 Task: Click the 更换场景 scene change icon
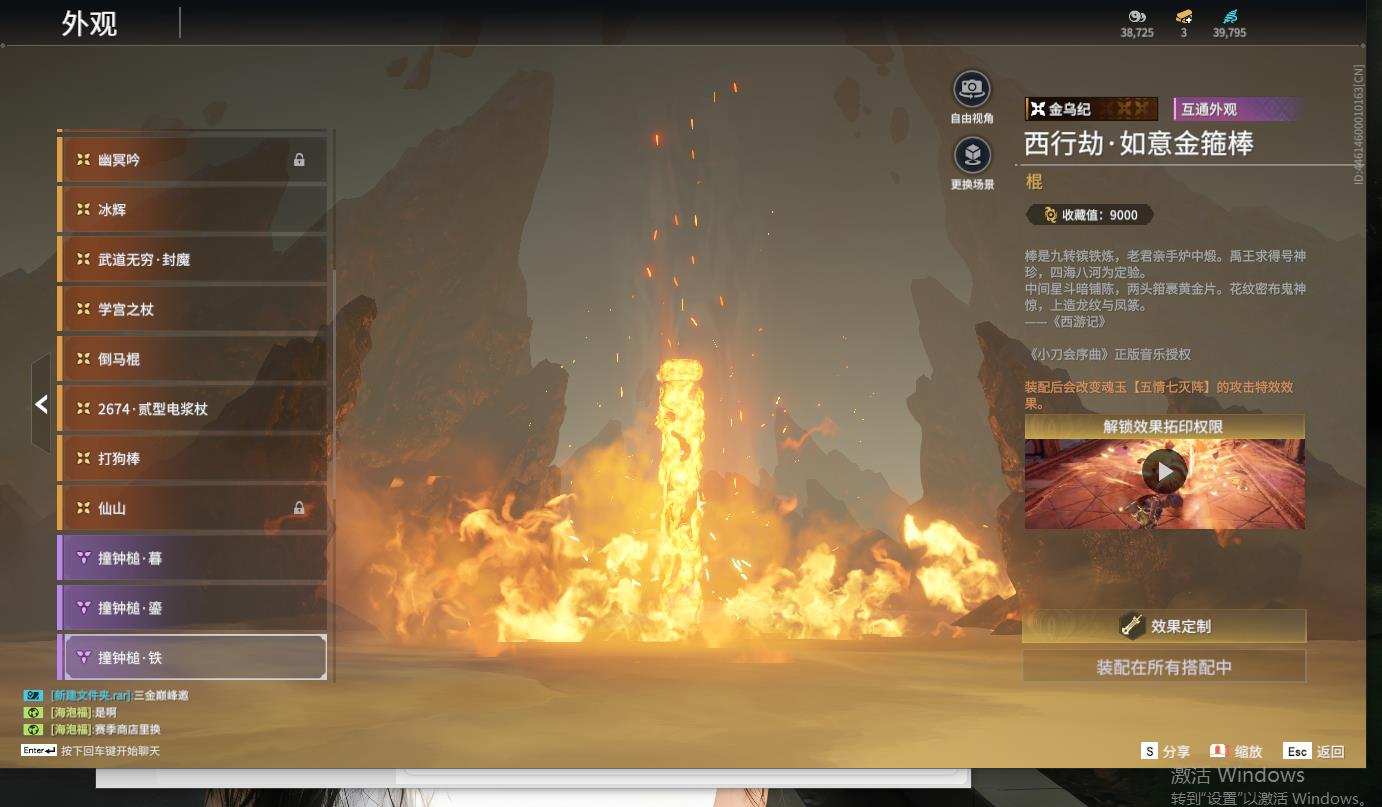tap(971, 155)
